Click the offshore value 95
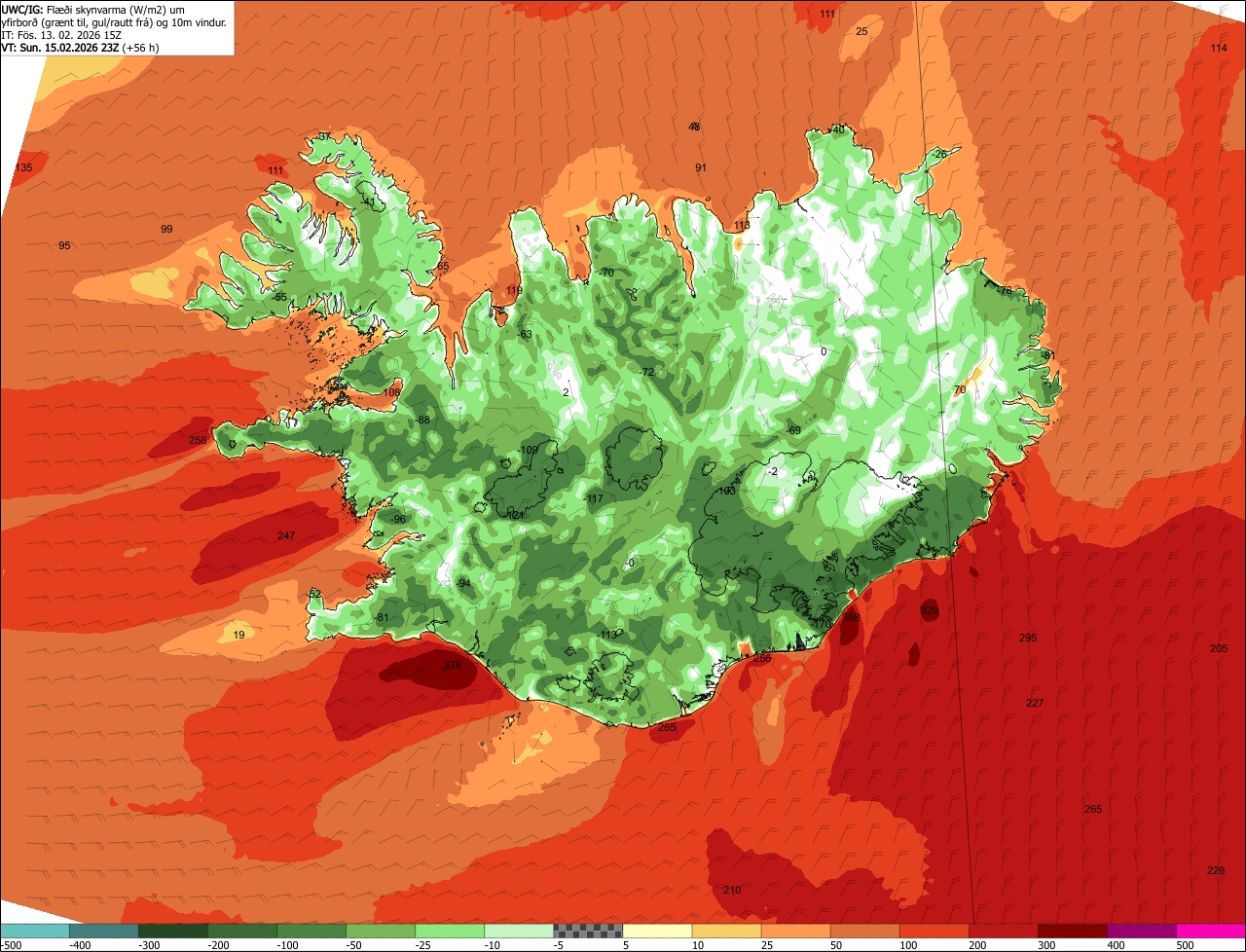Screen dimensions: 1246x952 coord(64,246)
